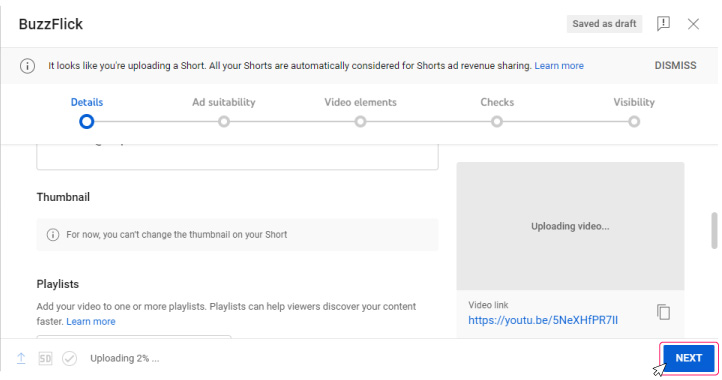Close the BuzzFlick upload dialog
The height and width of the screenshot is (380, 722).
pyautogui.click(x=693, y=24)
